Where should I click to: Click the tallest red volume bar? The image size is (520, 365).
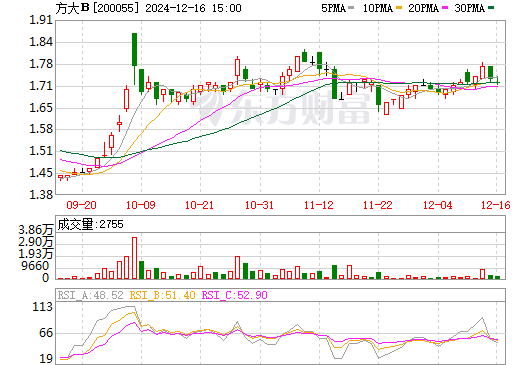134,258
